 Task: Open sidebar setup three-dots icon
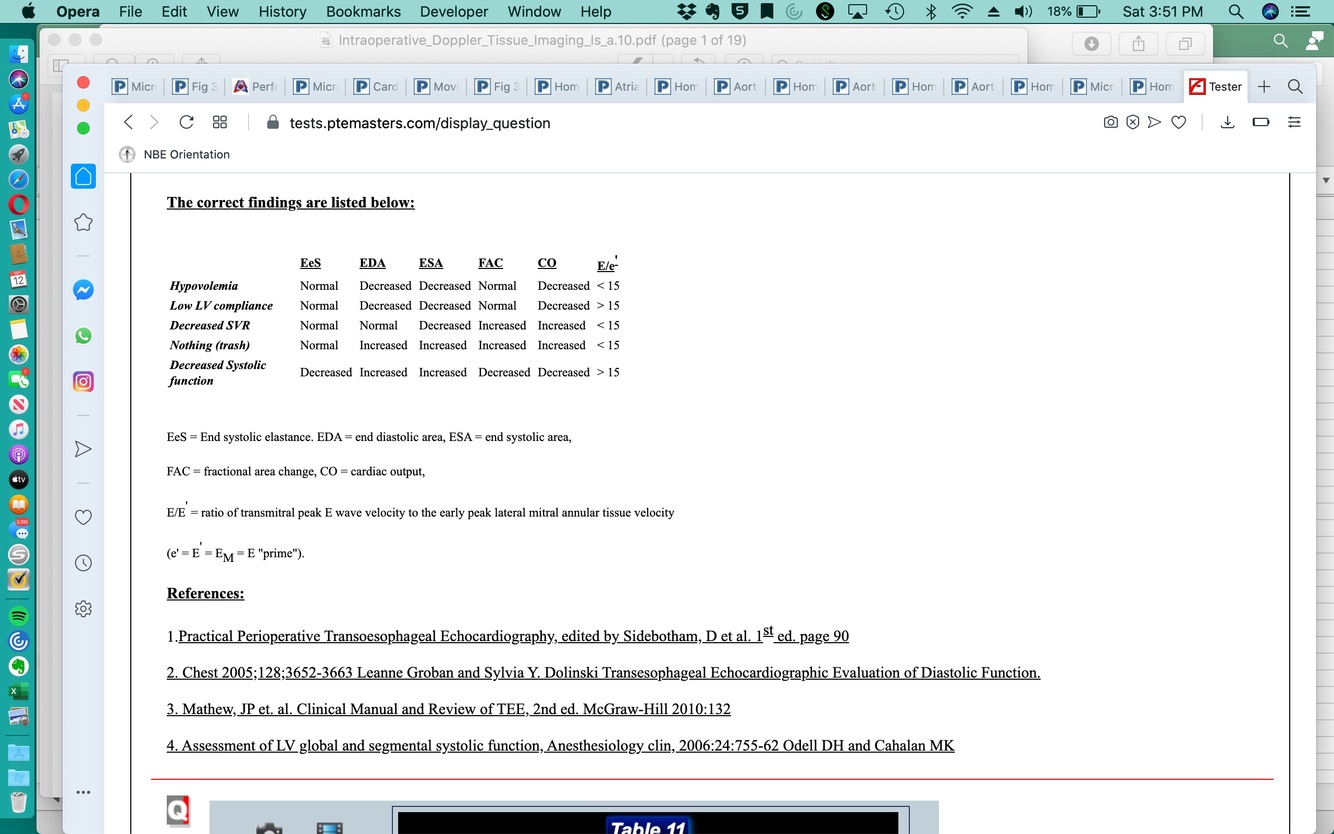pos(84,793)
